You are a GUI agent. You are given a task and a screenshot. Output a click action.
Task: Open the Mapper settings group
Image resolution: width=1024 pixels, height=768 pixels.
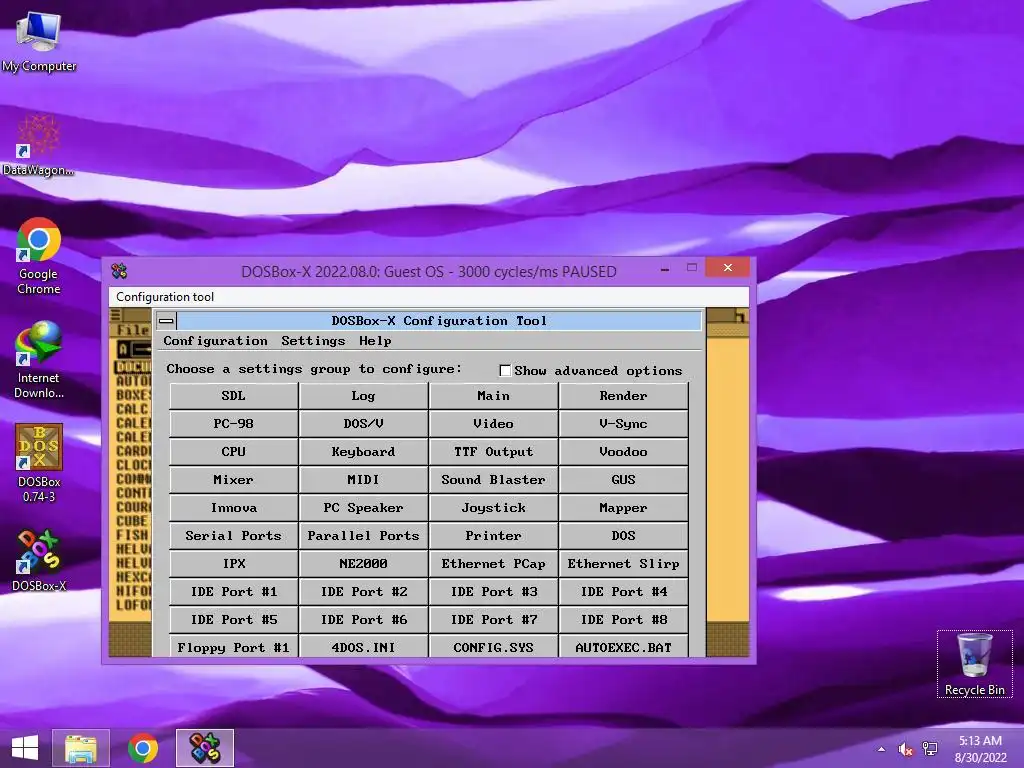pos(623,508)
